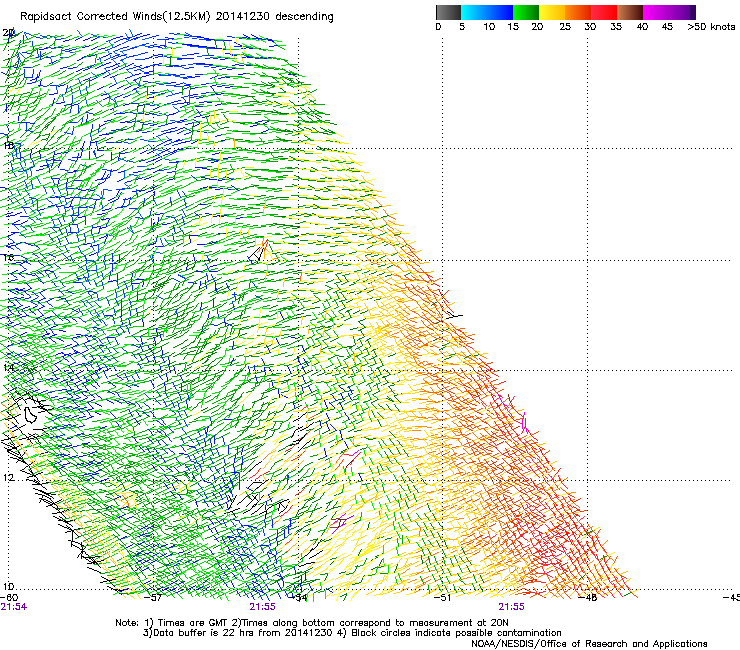Click the cyan 5-10 knots legend swatch
This screenshot has height=650, width=740.
[474, 12]
